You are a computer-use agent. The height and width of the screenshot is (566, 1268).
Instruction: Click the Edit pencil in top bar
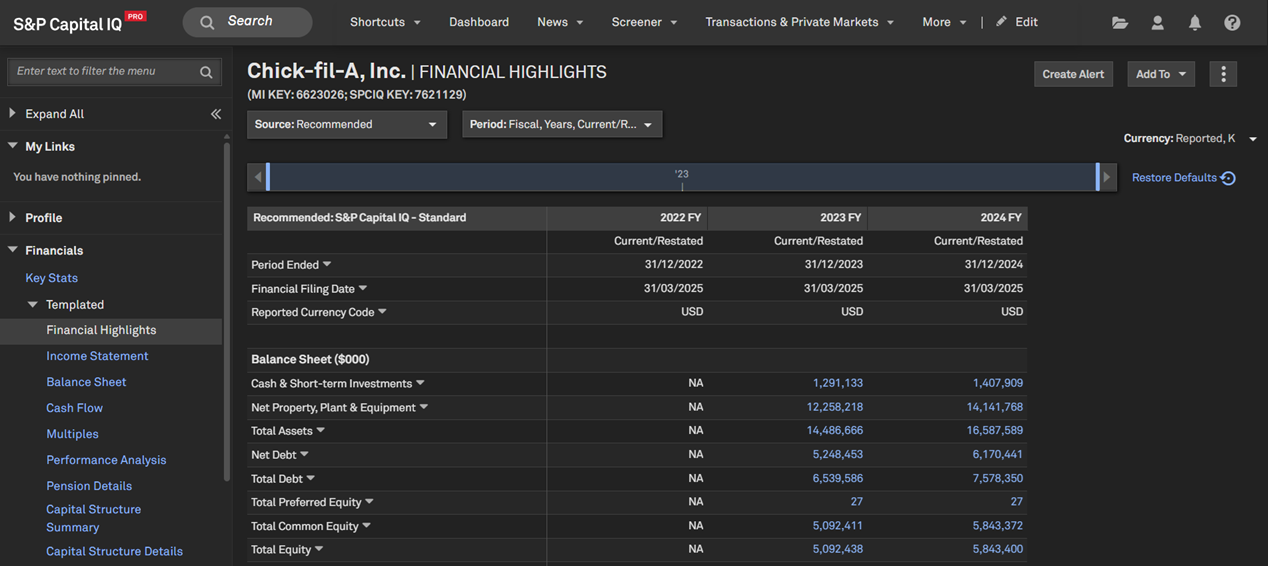coord(1001,22)
